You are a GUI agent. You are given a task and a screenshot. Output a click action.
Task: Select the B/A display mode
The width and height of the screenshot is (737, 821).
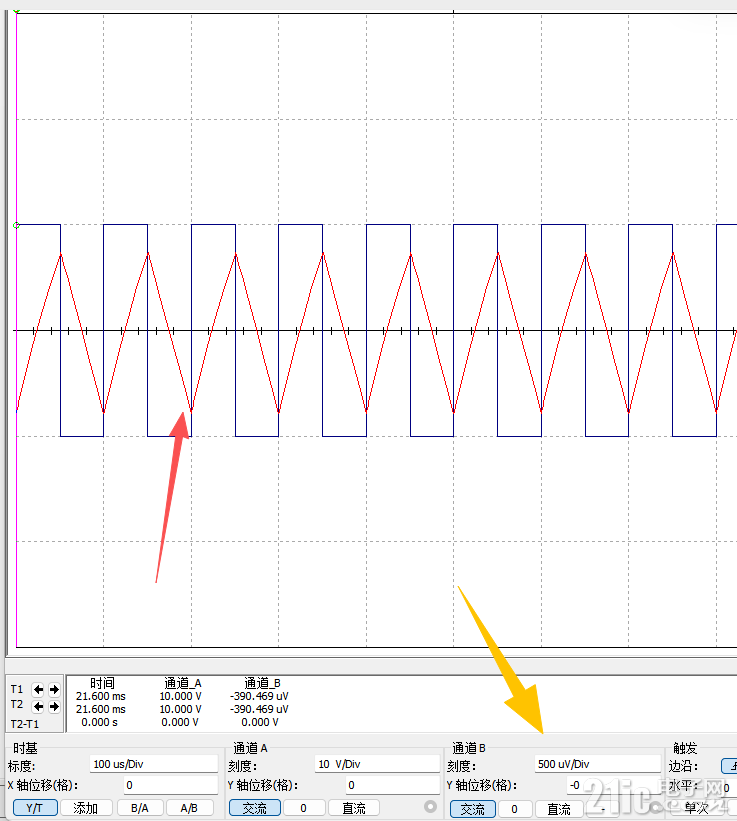click(139, 808)
